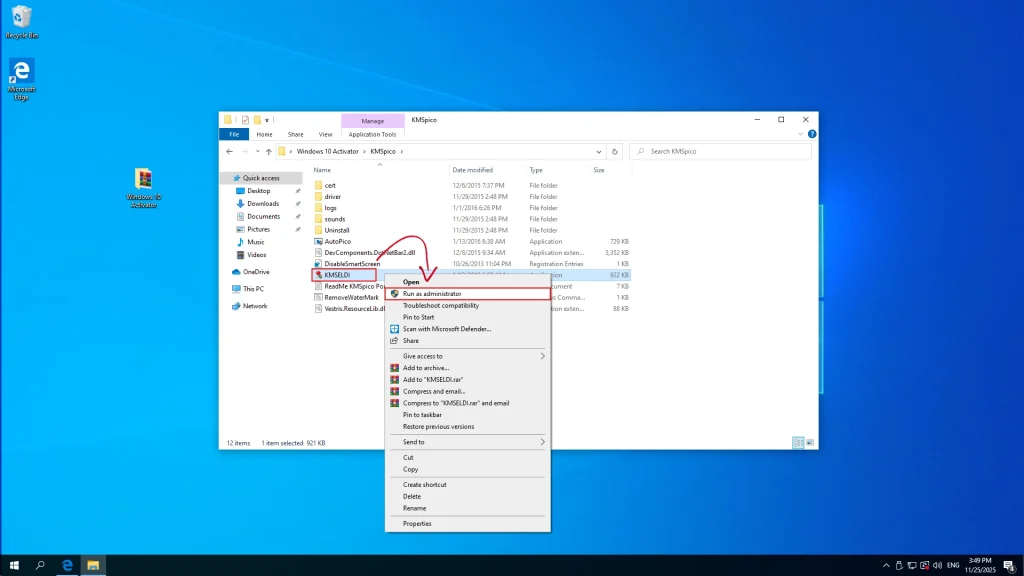The image size is (1024, 576).
Task: Click the Share icon in the context menu
Action: coord(394,340)
